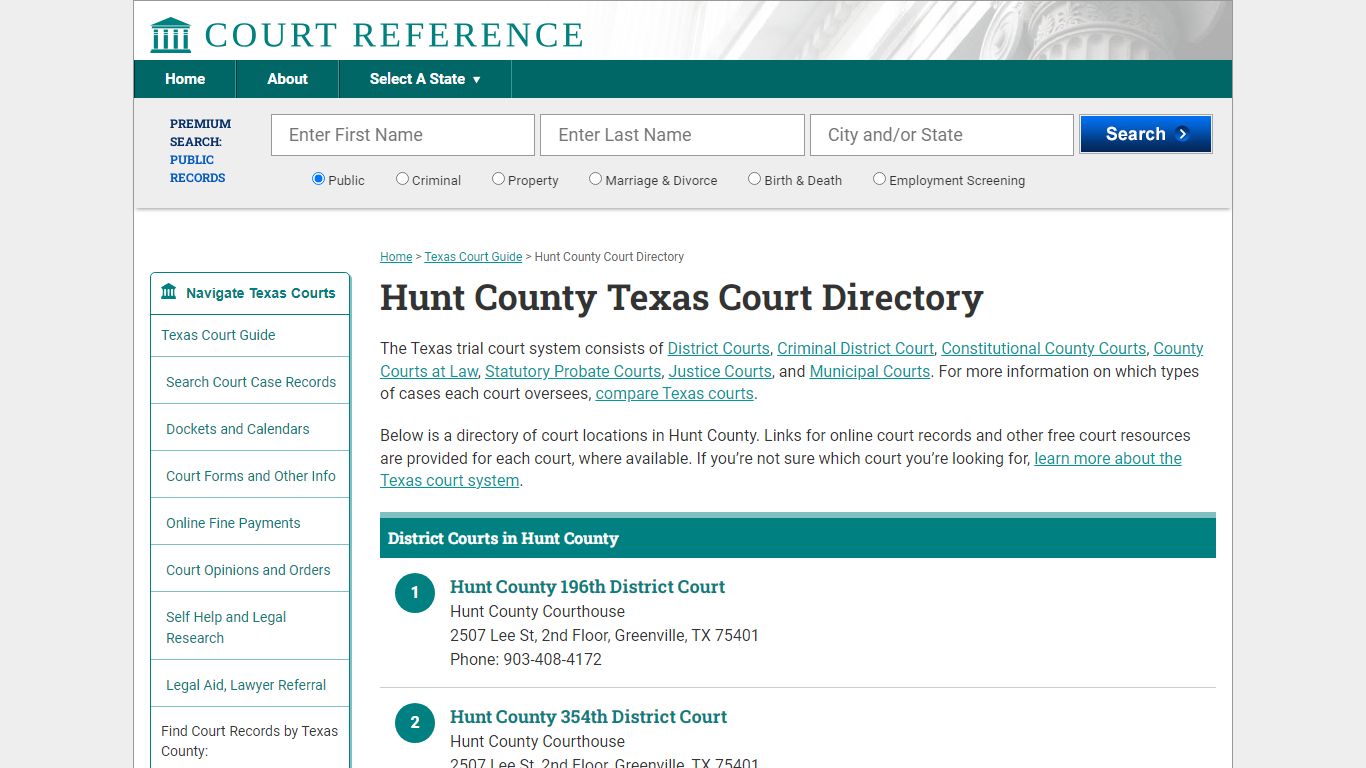Click the arrow icon inside Search button

[x=1183, y=134]
